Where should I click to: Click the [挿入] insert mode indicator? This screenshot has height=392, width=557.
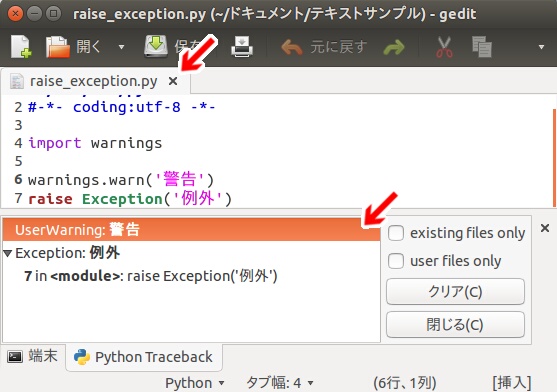tap(512, 383)
